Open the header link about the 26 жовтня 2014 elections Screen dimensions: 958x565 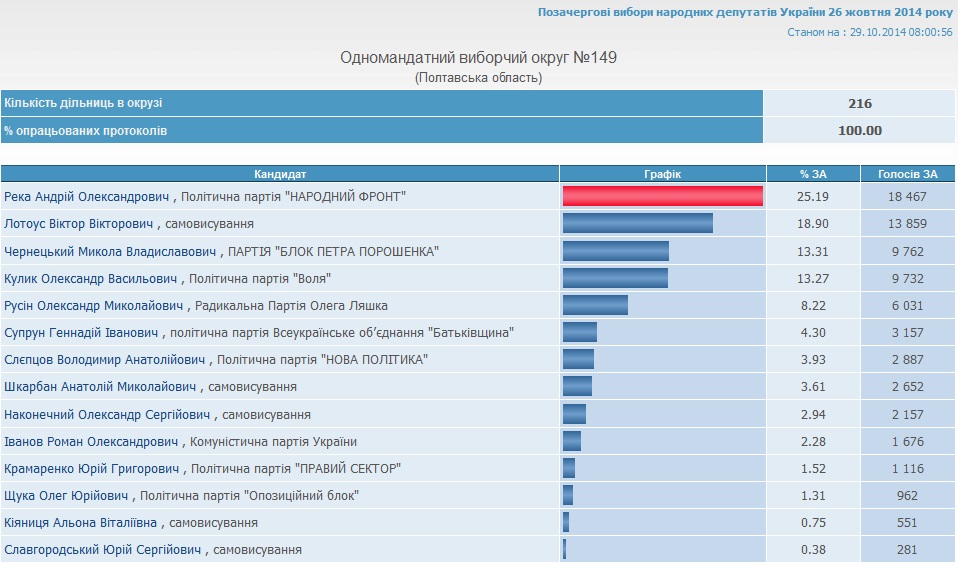tap(745, 12)
